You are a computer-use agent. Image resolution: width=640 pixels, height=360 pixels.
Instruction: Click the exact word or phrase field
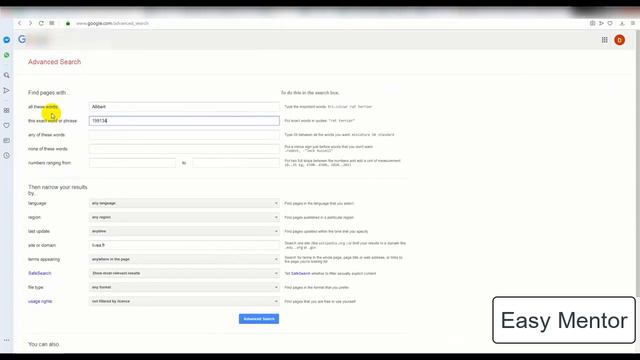tap(184, 121)
